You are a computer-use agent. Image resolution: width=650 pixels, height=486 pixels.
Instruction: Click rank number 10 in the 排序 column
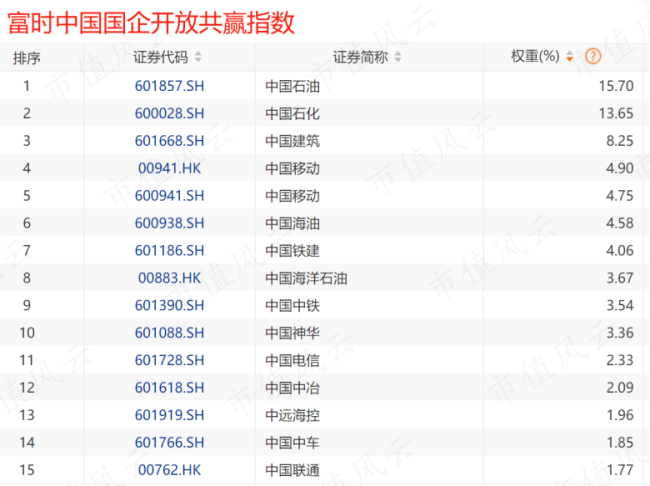pyautogui.click(x=27, y=333)
